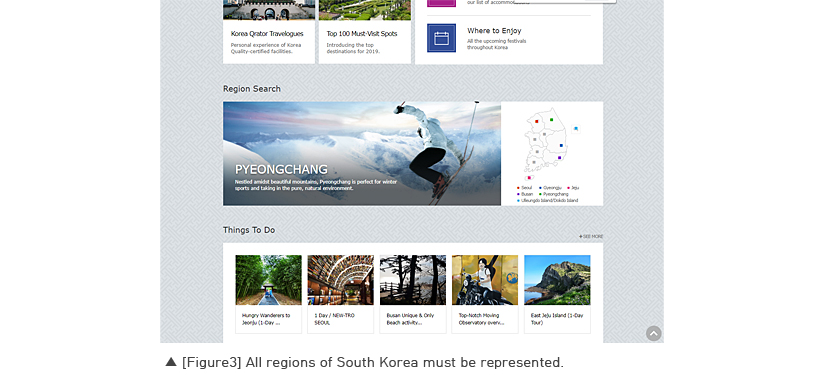Select the pink Jeju marker on map
The width and height of the screenshot is (840, 375).
click(529, 178)
